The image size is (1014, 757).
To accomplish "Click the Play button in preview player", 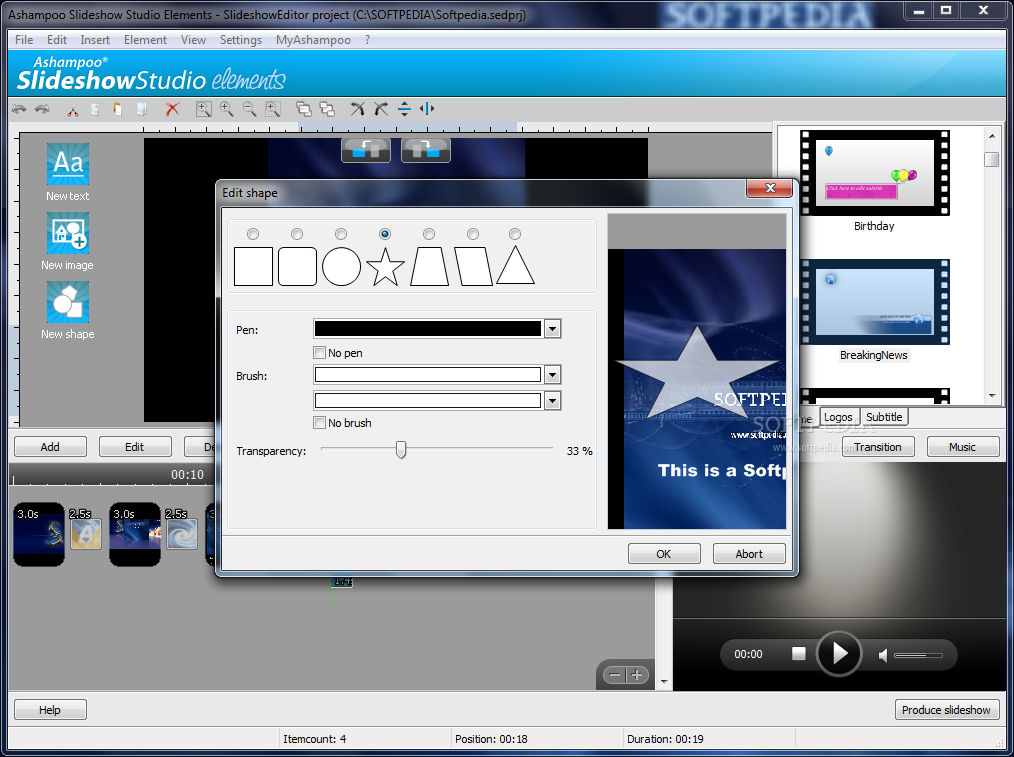I will 839,654.
